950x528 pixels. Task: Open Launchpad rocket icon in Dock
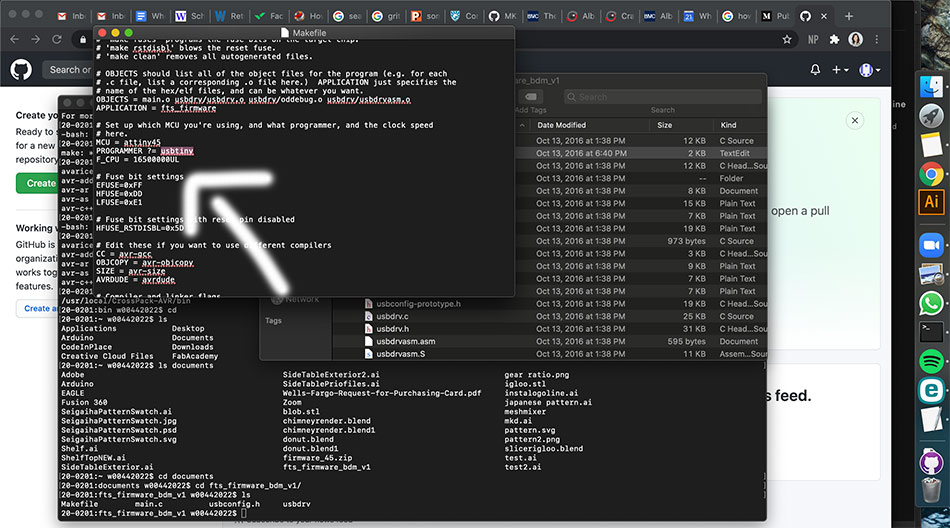931,115
